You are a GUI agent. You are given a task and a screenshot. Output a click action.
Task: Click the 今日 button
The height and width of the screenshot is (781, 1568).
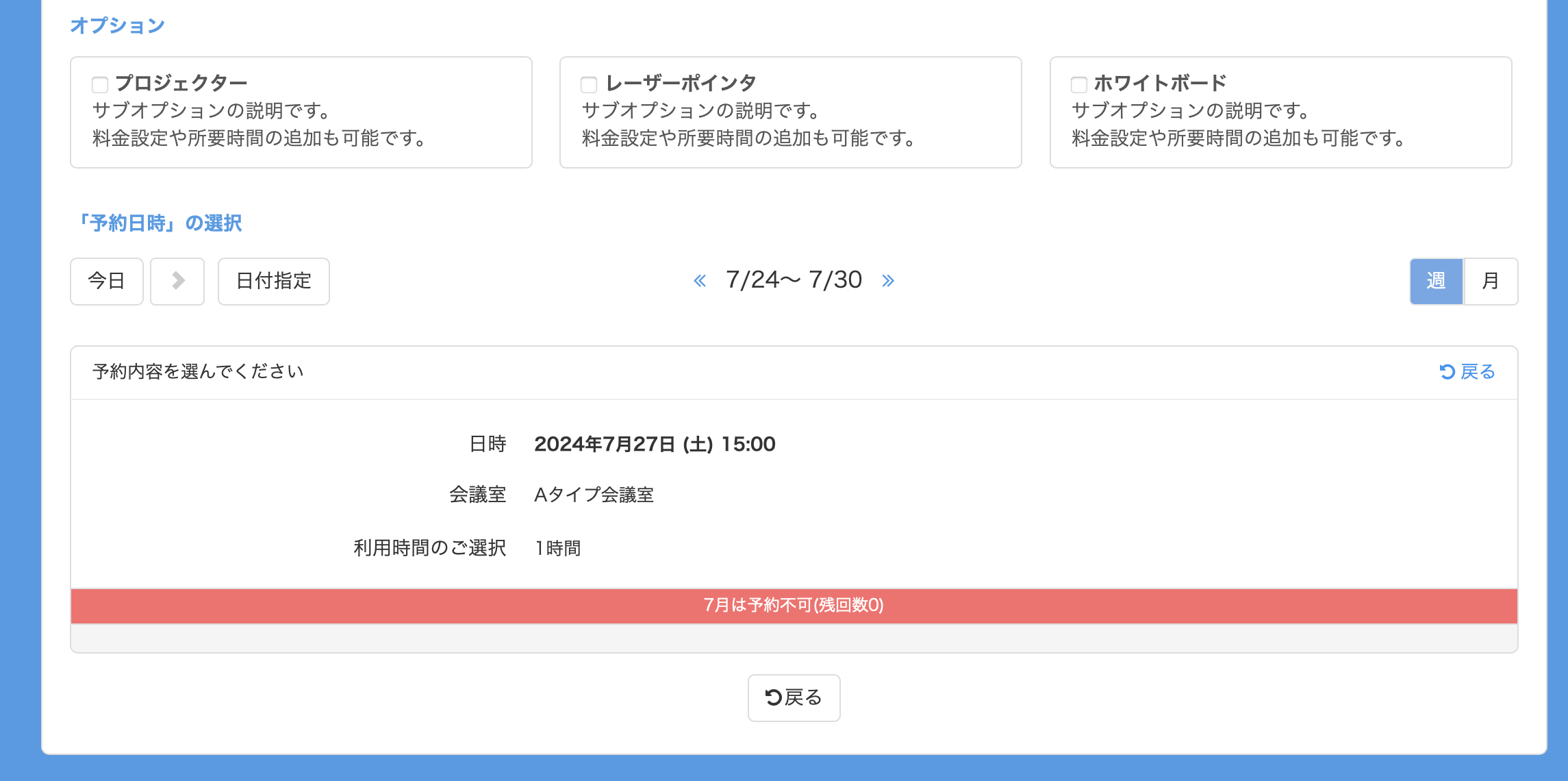click(107, 281)
